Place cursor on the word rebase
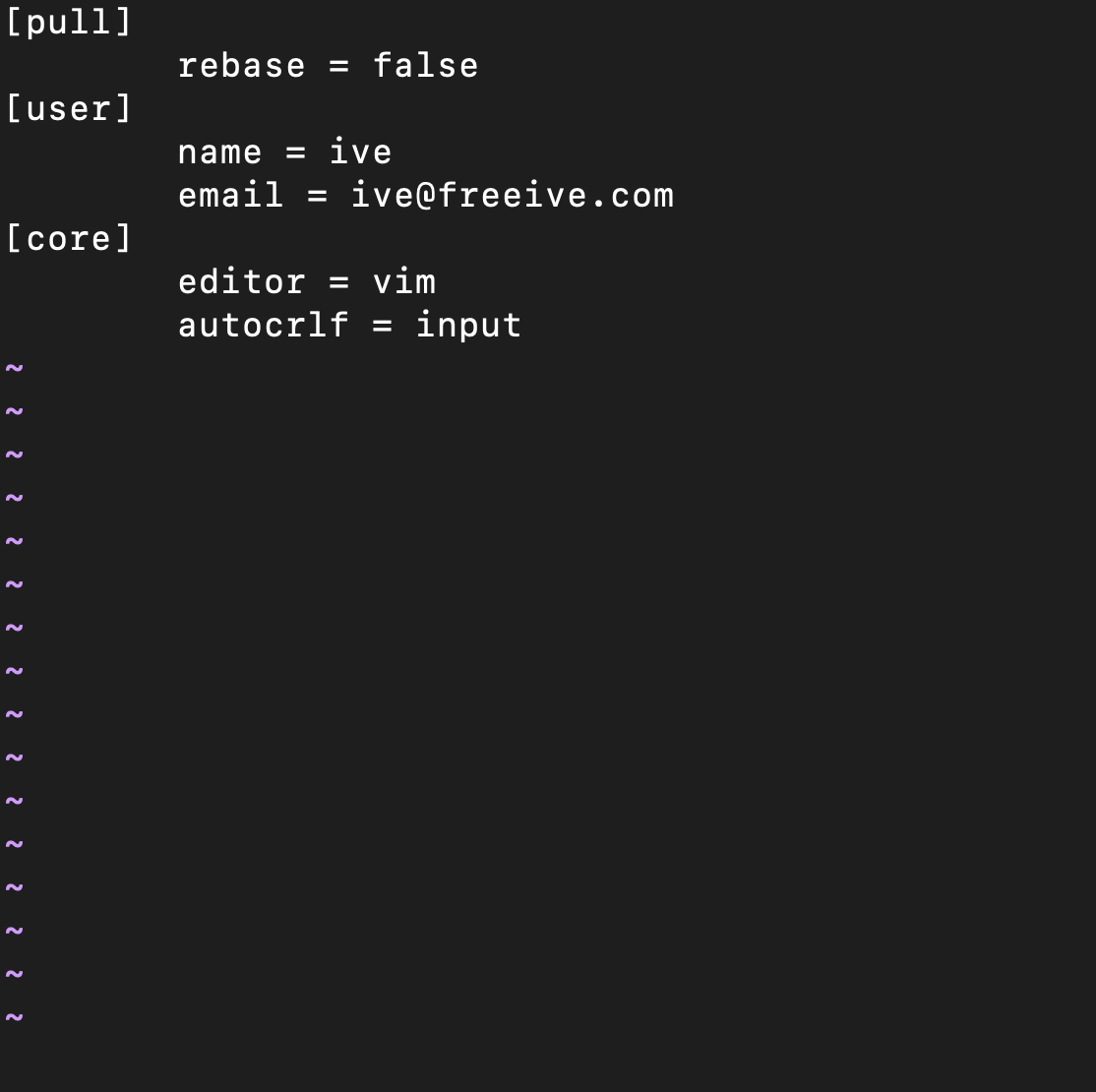The width and height of the screenshot is (1096, 1092). click(242, 67)
